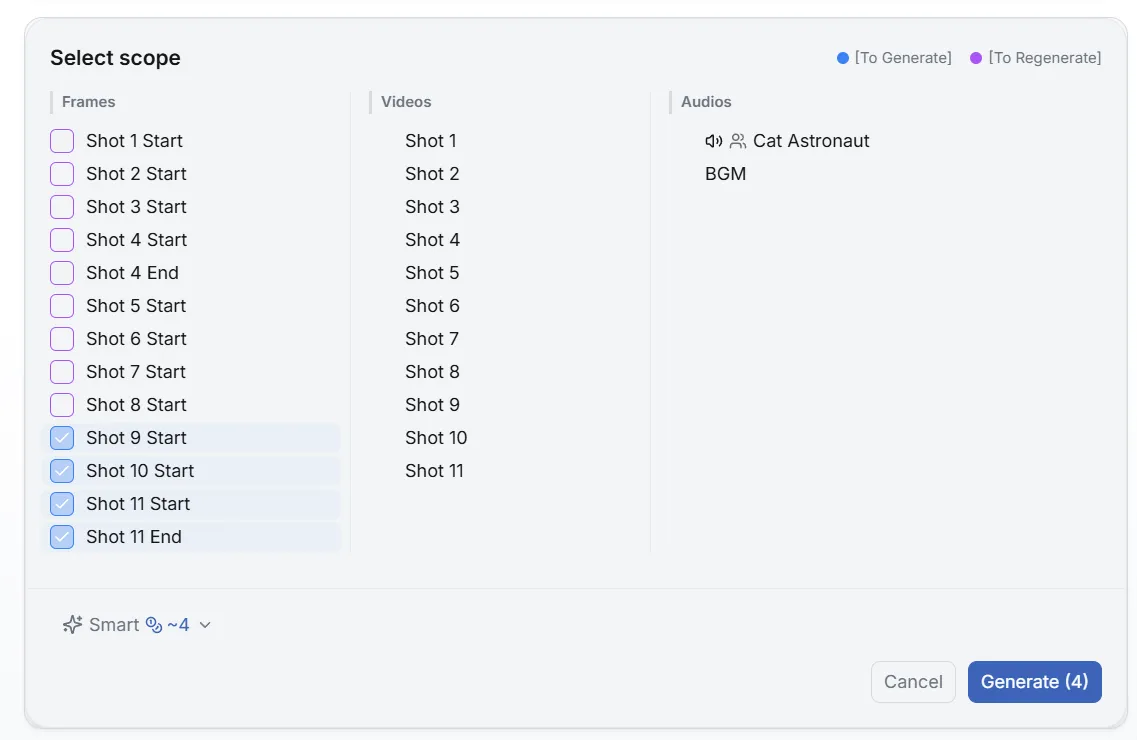Screen dimensions: 1137x740
Task: Expand the Smart generation mode dropdown
Action: (205, 624)
